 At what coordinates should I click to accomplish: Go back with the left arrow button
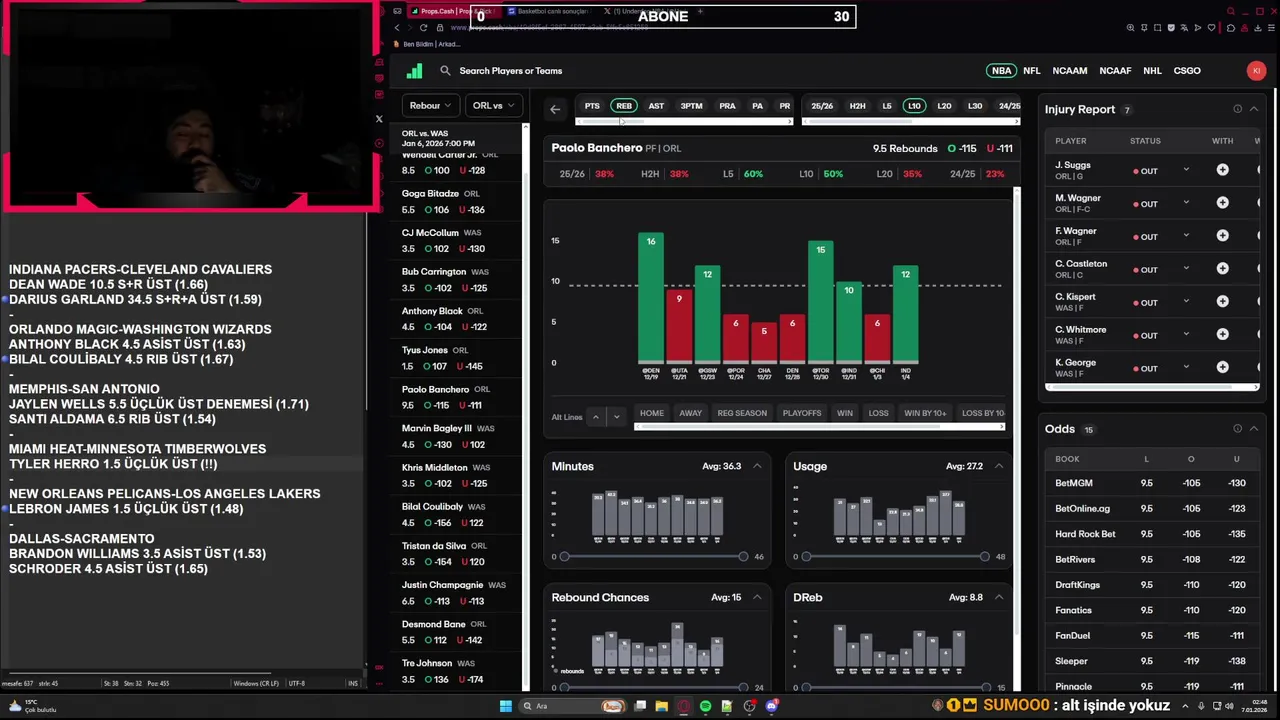click(555, 109)
